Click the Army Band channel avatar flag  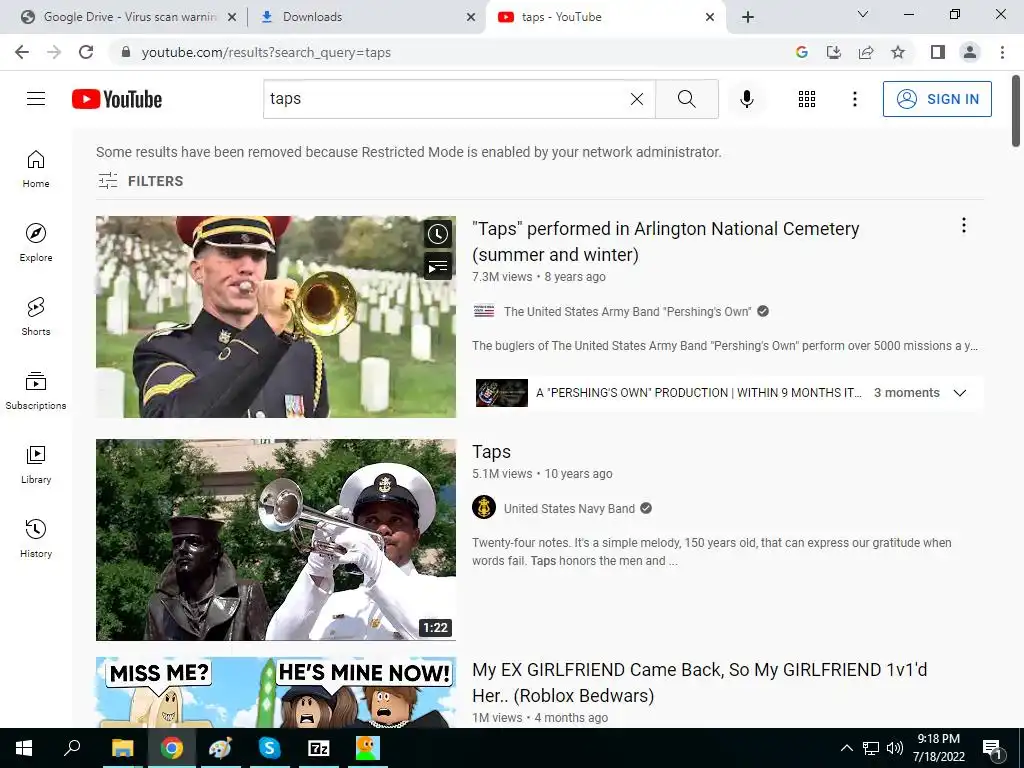484,311
